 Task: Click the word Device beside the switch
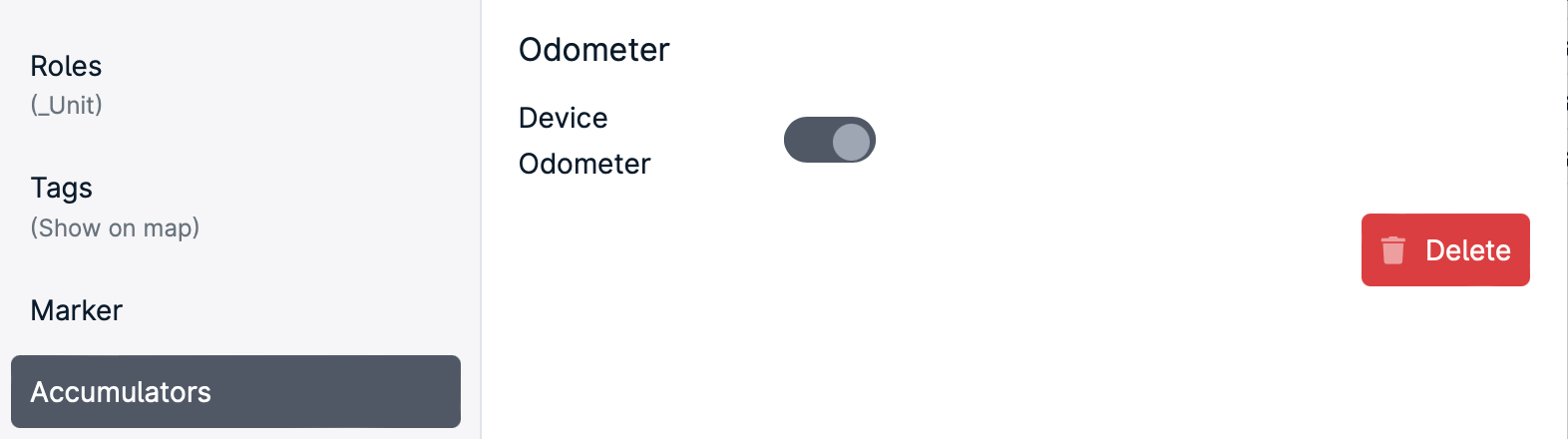pos(564,118)
